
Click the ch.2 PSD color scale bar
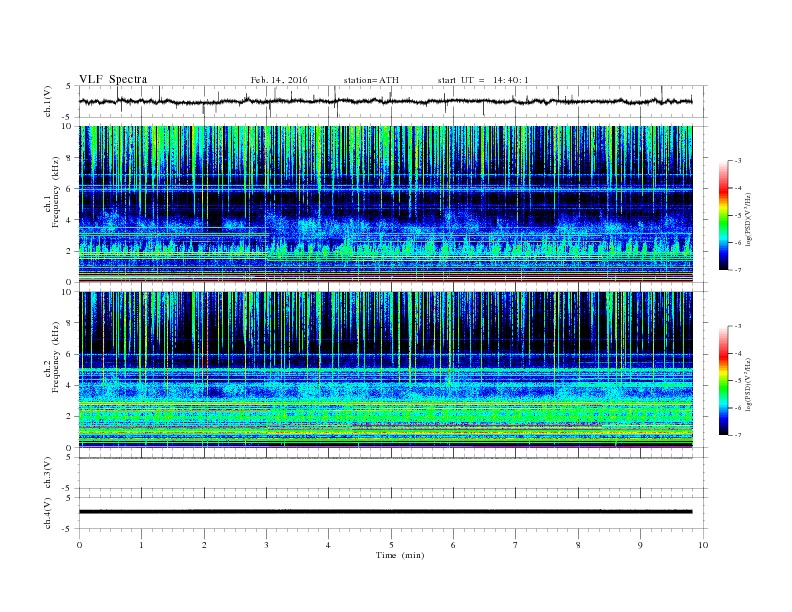click(723, 380)
